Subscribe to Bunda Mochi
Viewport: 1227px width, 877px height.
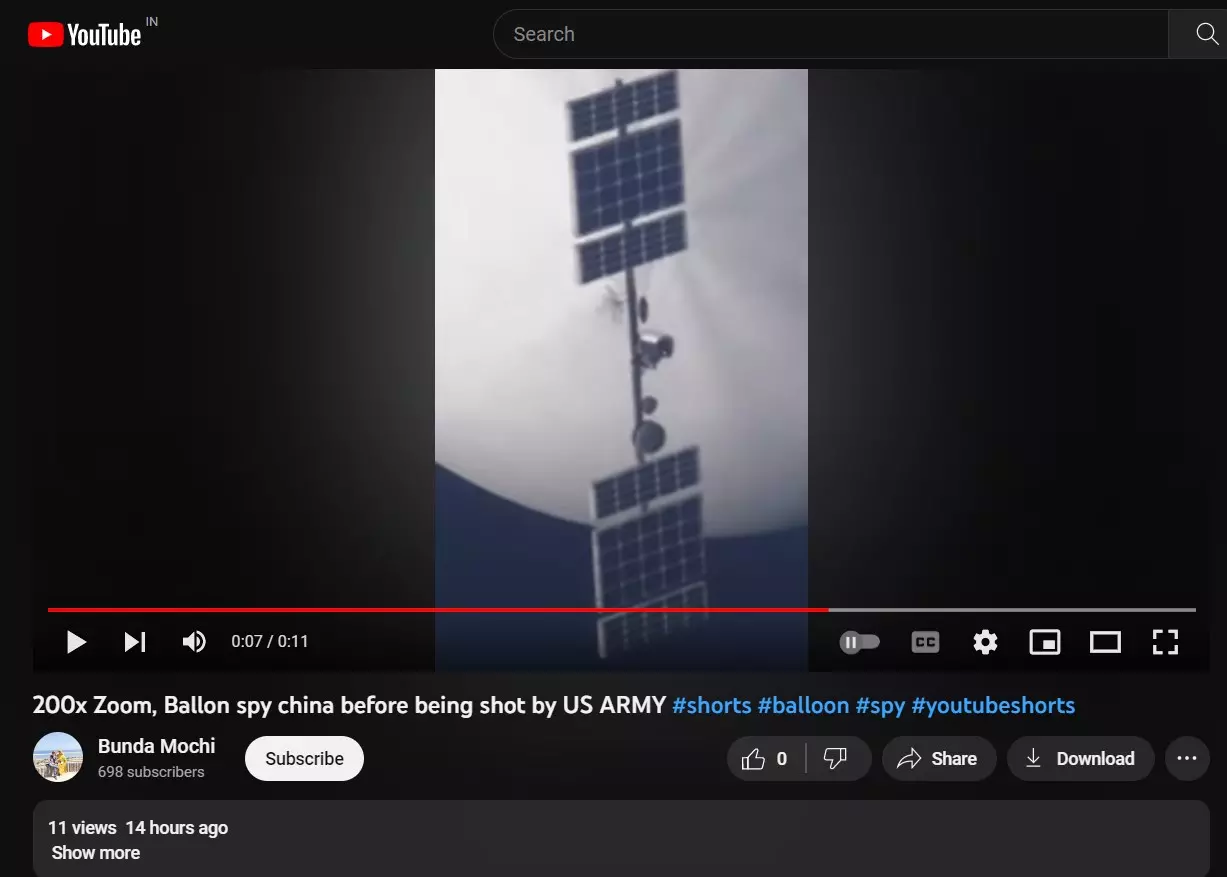pos(304,759)
